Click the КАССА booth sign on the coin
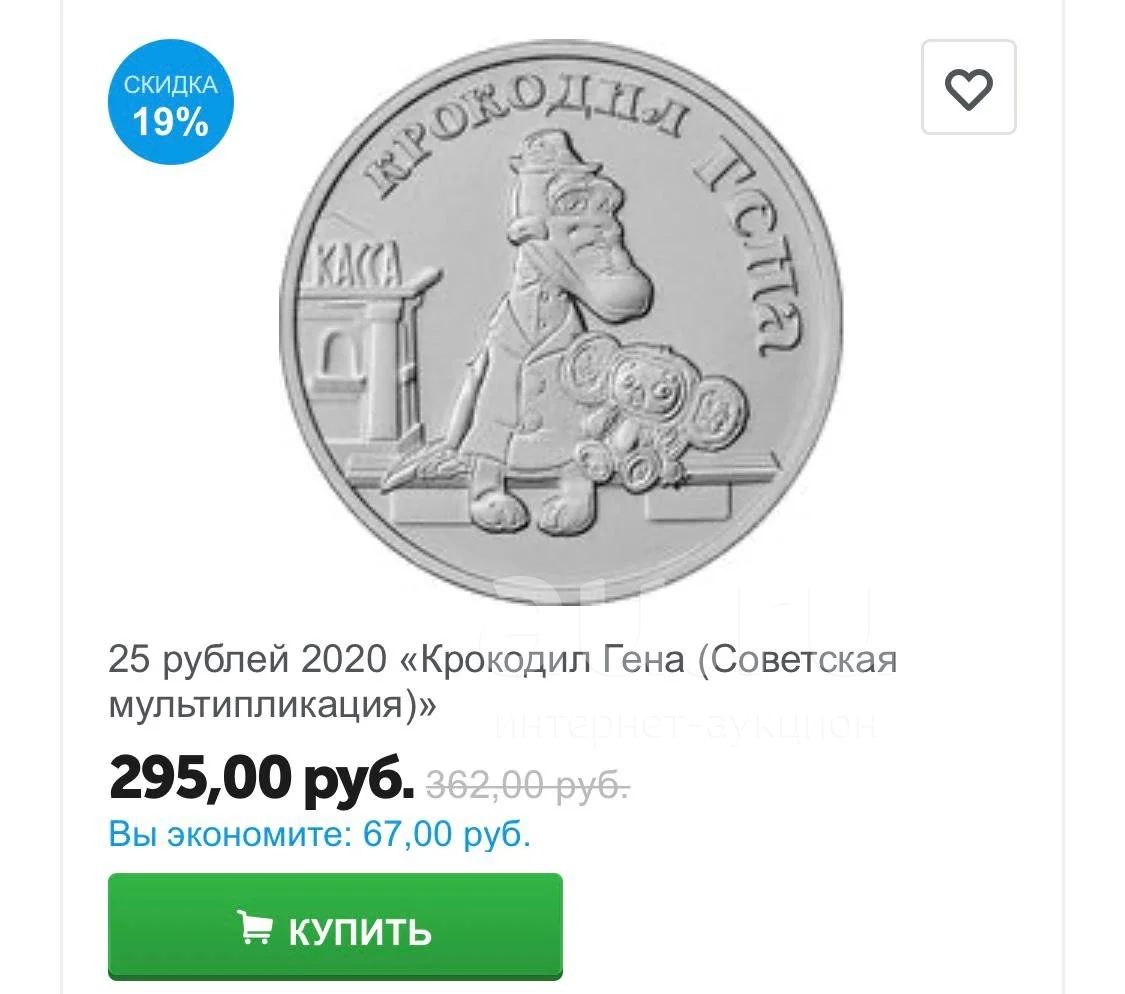The height and width of the screenshot is (994, 1125). 357,268
